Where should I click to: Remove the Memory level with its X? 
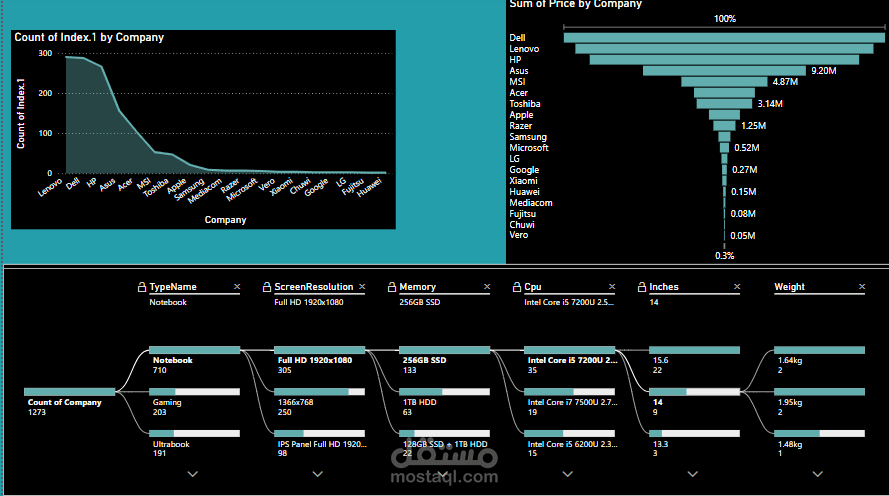pos(486,287)
